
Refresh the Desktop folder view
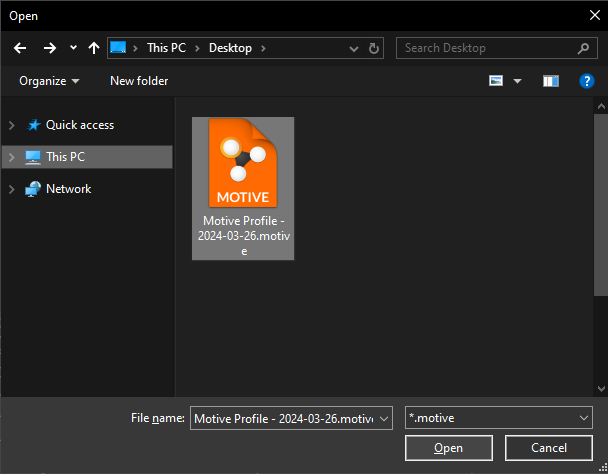(x=374, y=48)
